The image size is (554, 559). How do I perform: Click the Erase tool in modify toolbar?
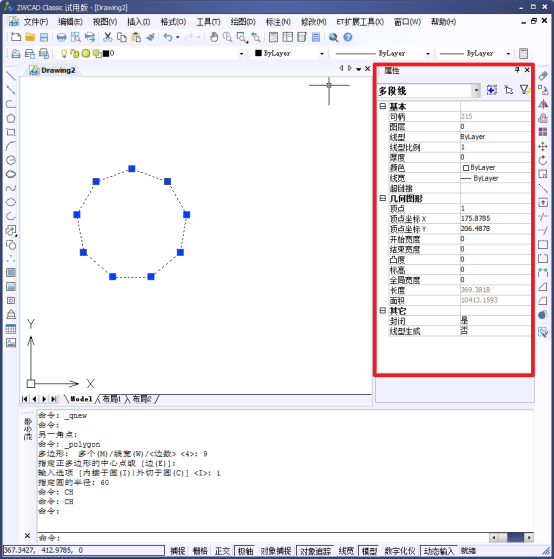coord(543,75)
